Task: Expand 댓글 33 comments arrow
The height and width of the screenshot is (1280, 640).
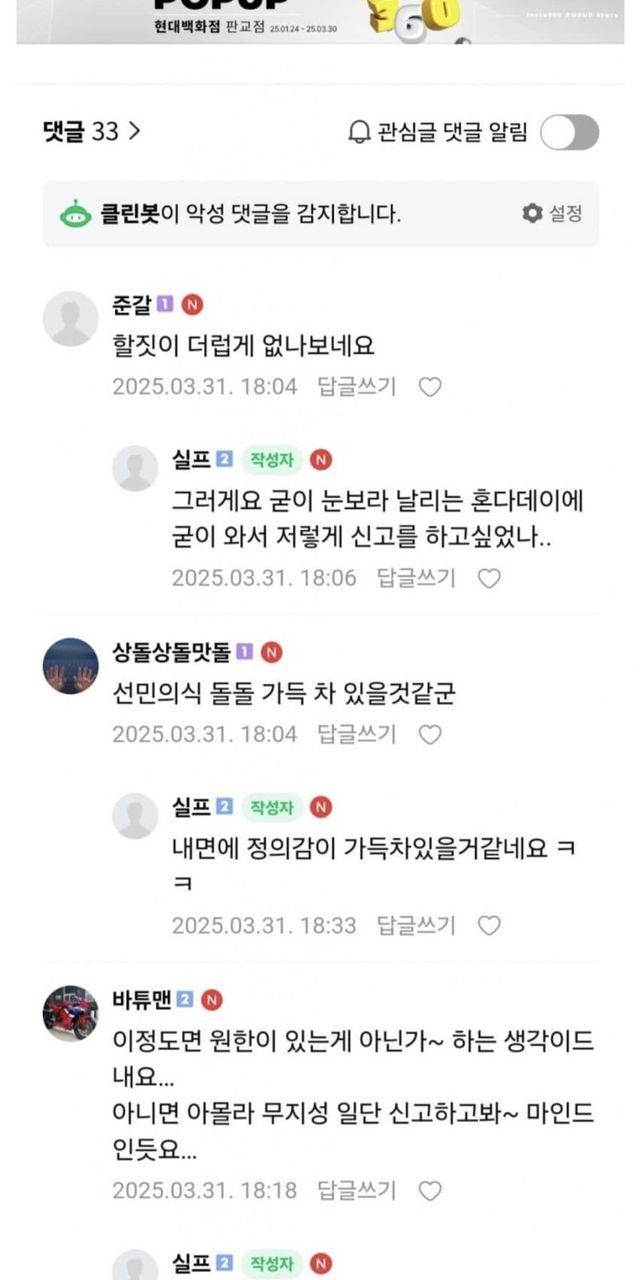Action: click(x=134, y=132)
